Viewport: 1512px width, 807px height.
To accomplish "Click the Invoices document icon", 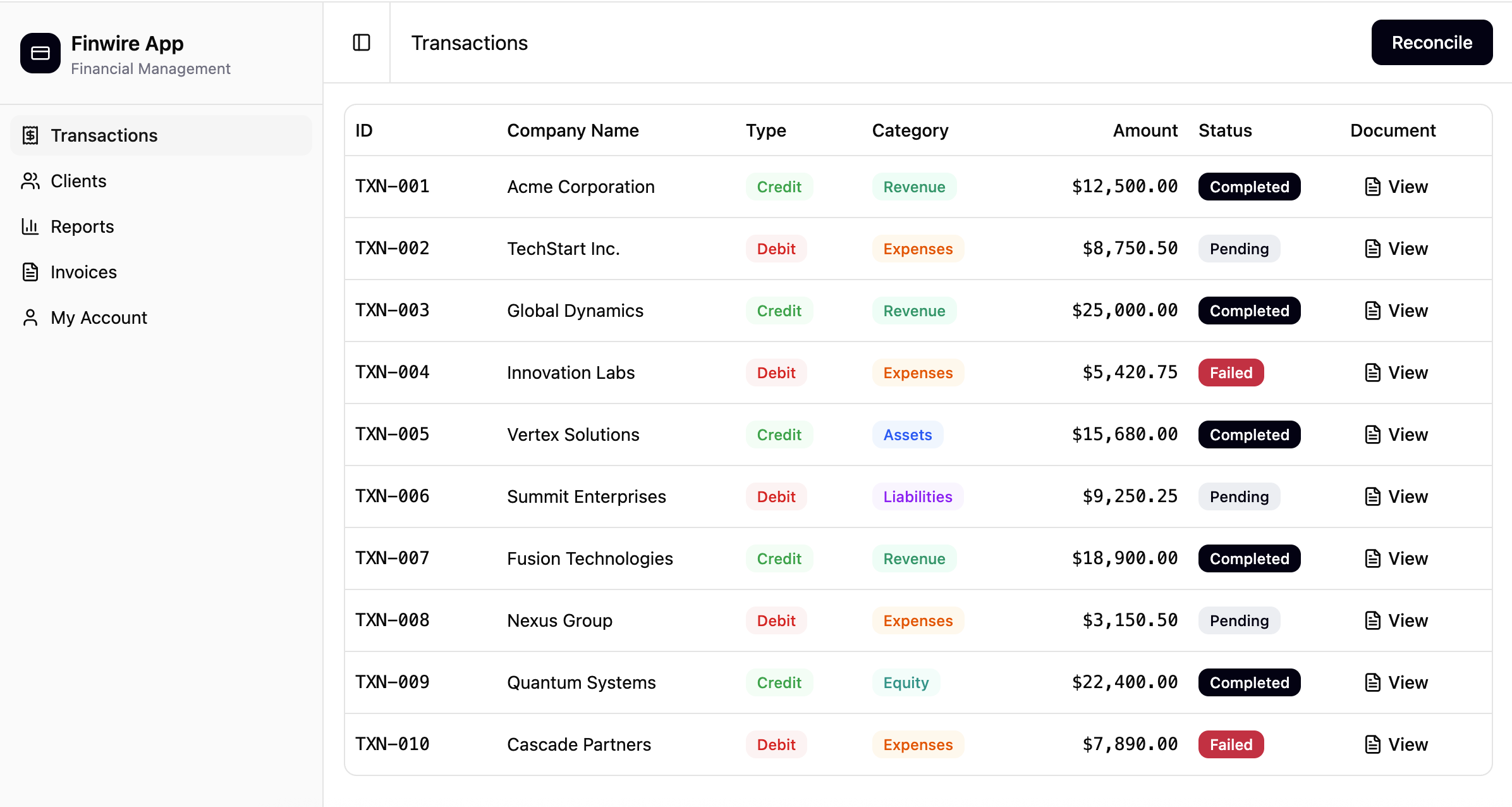I will 30,272.
